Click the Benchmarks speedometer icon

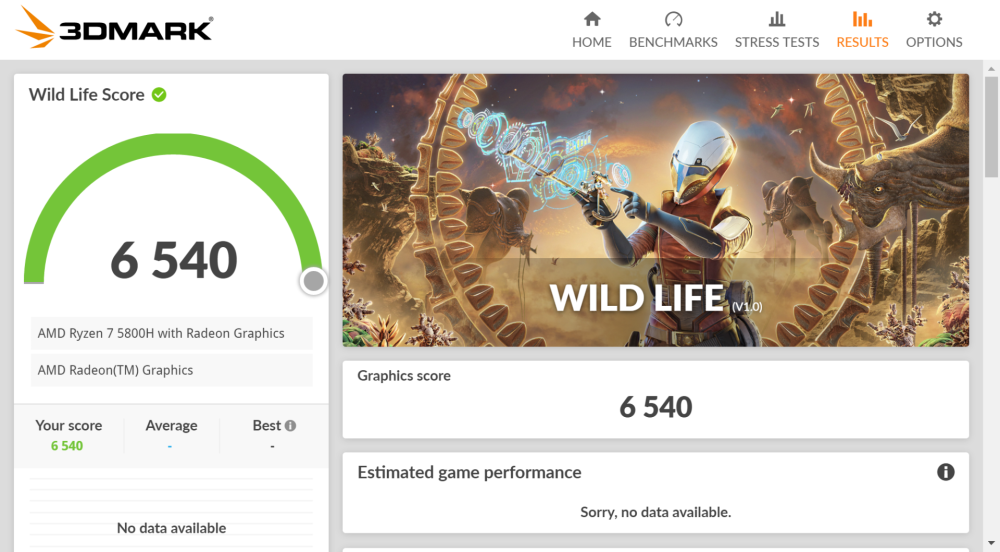673,19
